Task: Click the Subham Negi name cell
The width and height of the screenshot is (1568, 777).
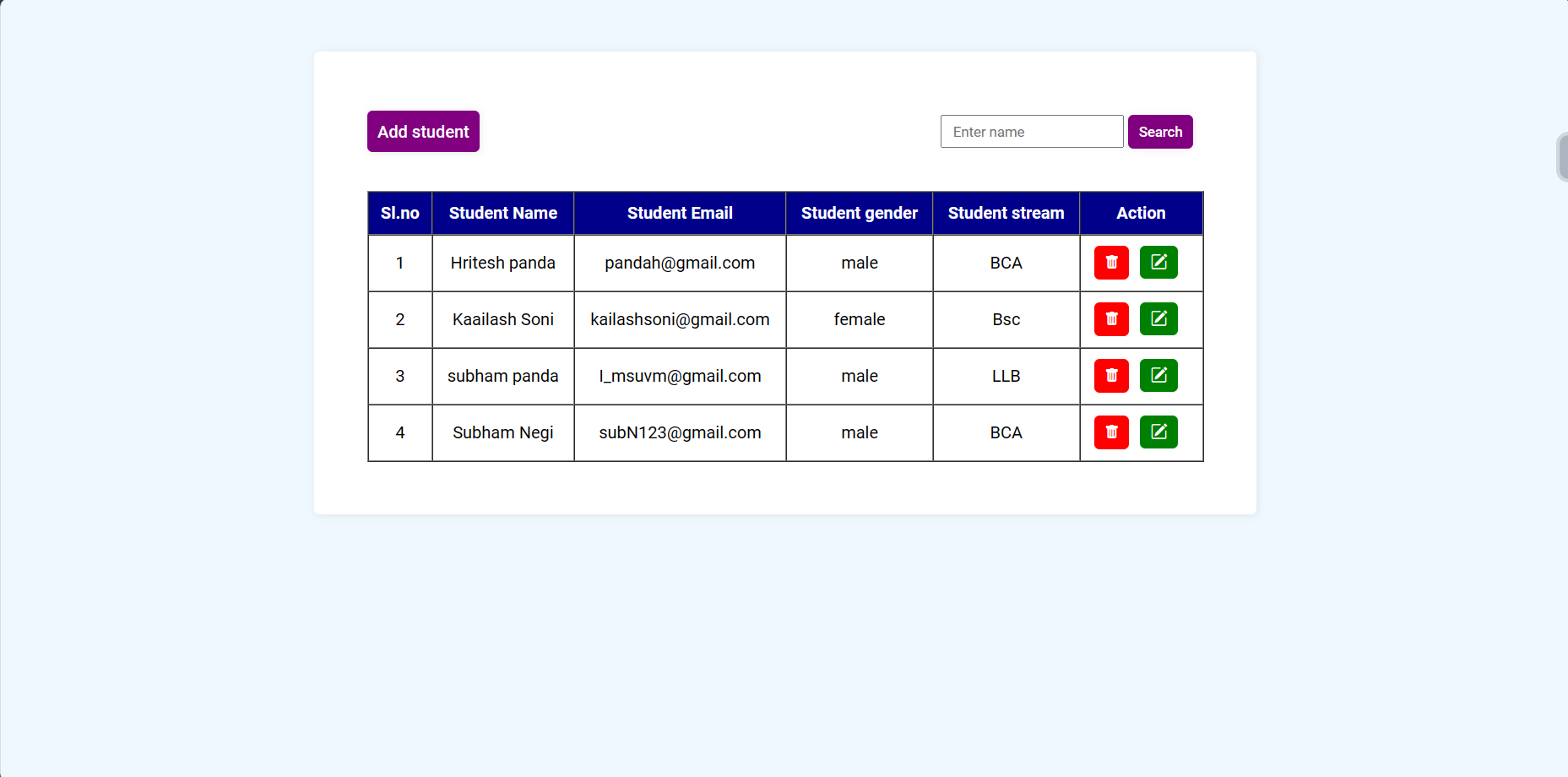Action: pyautogui.click(x=503, y=432)
